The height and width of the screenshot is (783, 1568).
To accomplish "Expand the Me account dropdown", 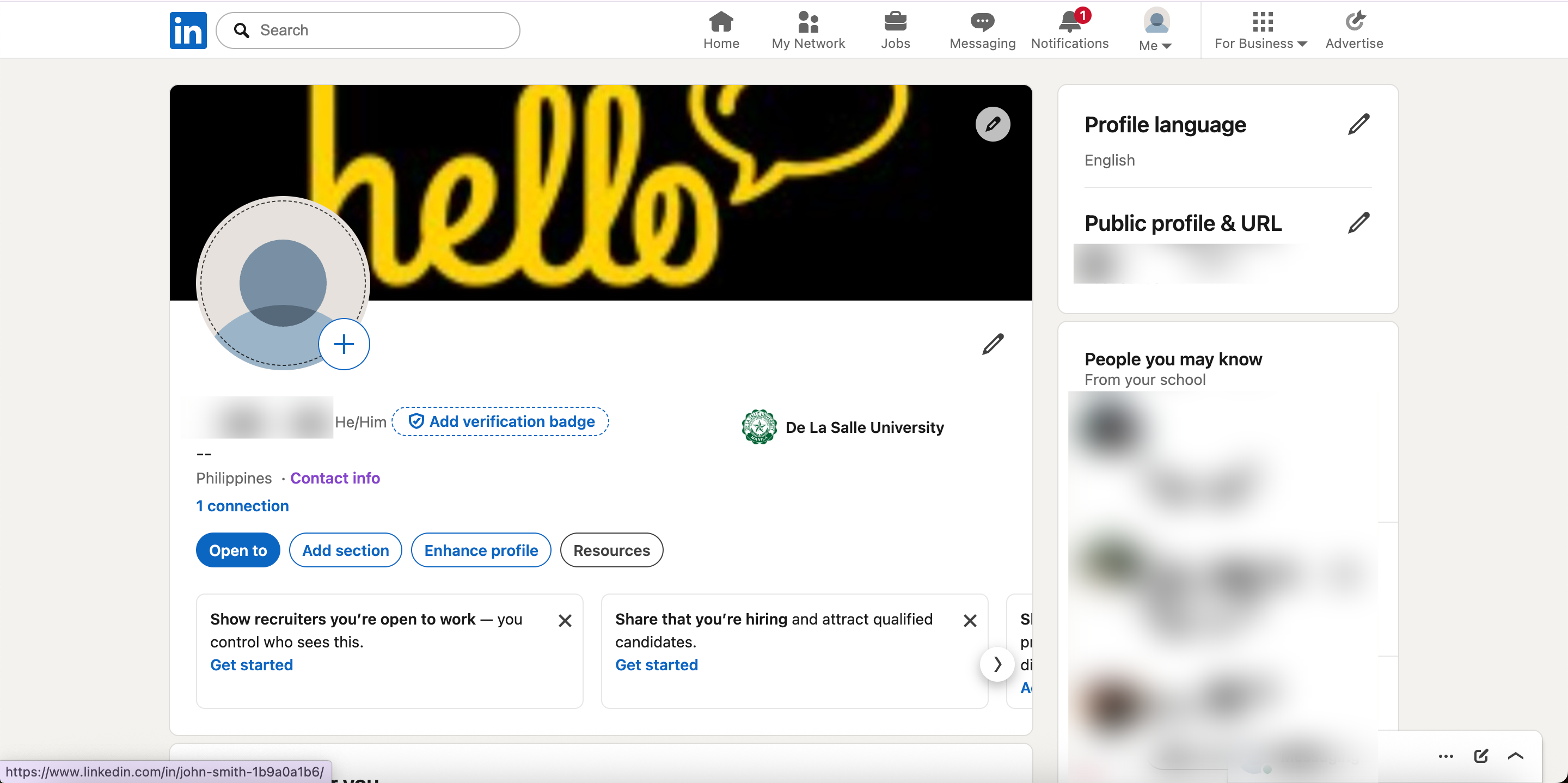I will coord(1156,29).
